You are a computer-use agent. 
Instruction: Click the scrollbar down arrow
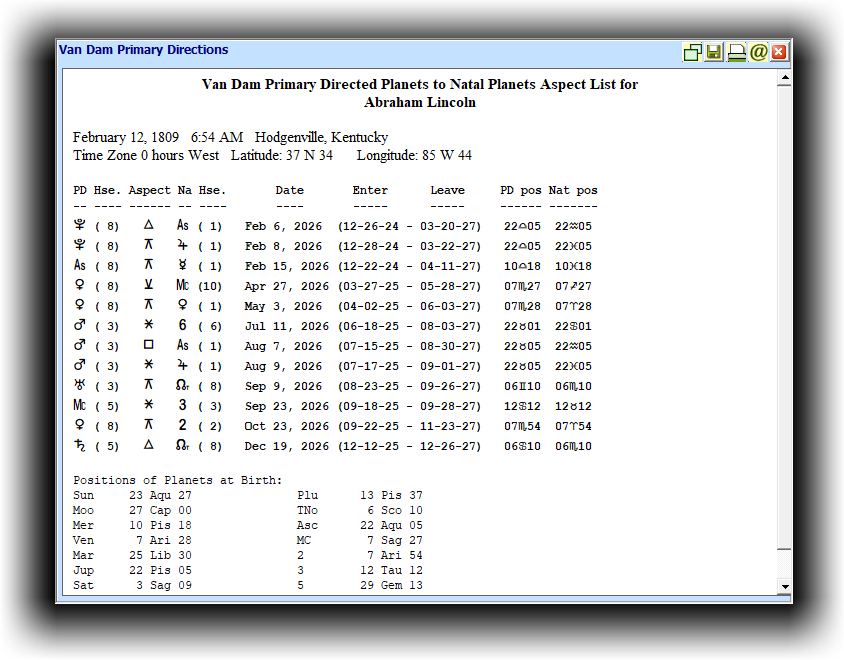[x=785, y=587]
